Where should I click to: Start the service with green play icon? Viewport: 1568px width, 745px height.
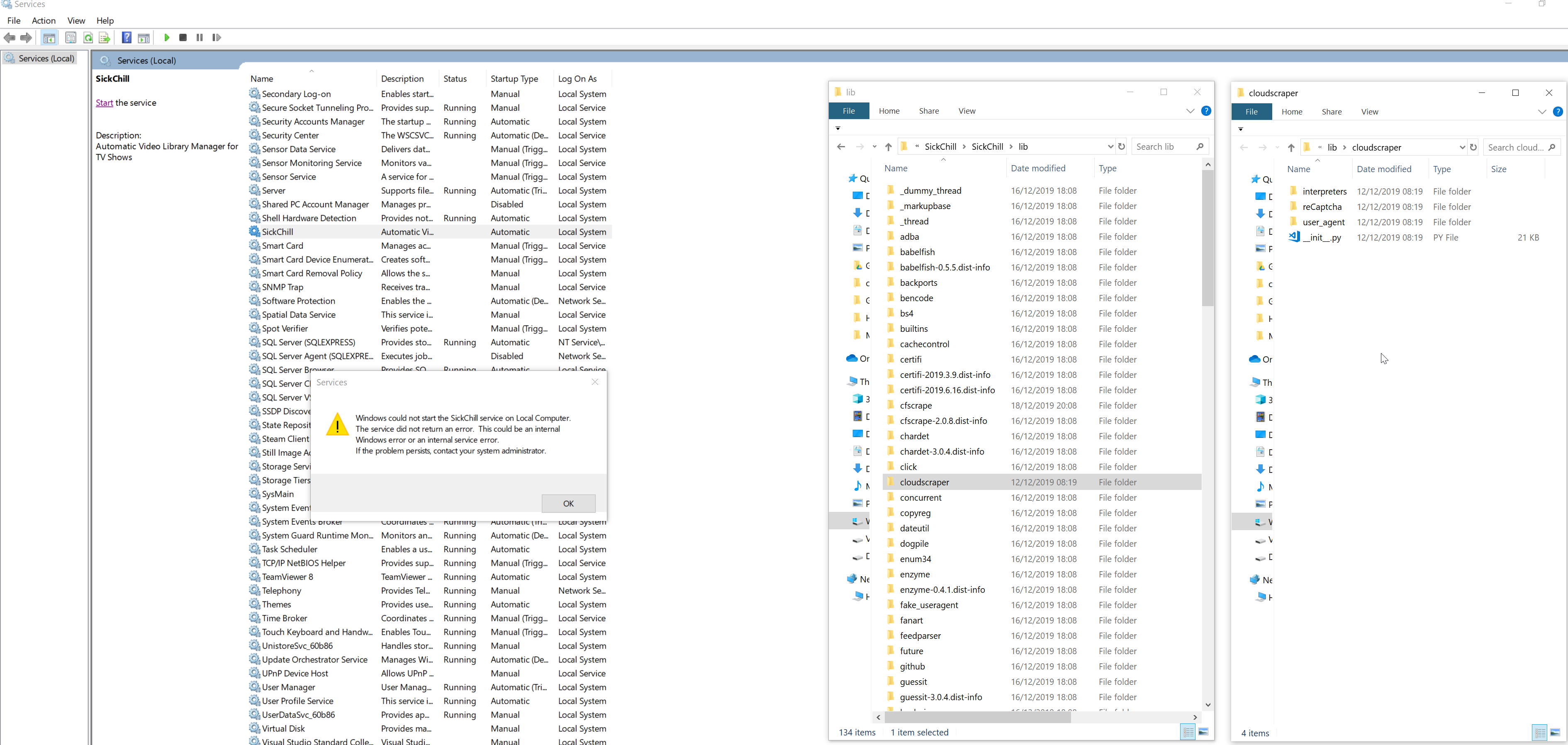(167, 38)
